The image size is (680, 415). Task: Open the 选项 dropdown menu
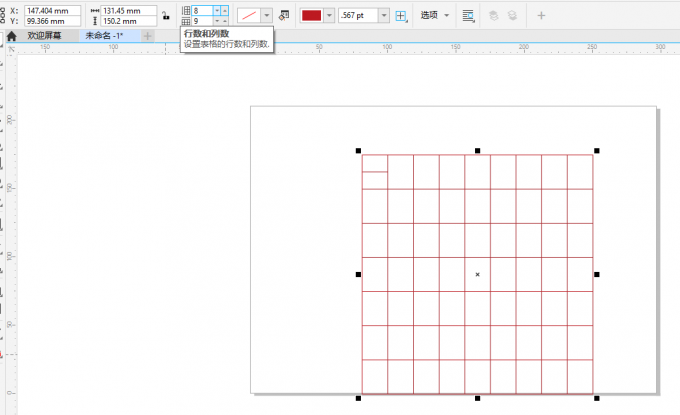click(x=435, y=15)
